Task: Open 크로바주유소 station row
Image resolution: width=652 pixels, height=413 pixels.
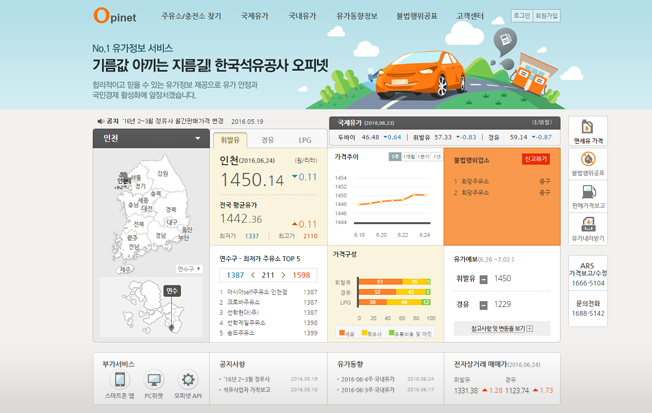Action: (269, 302)
